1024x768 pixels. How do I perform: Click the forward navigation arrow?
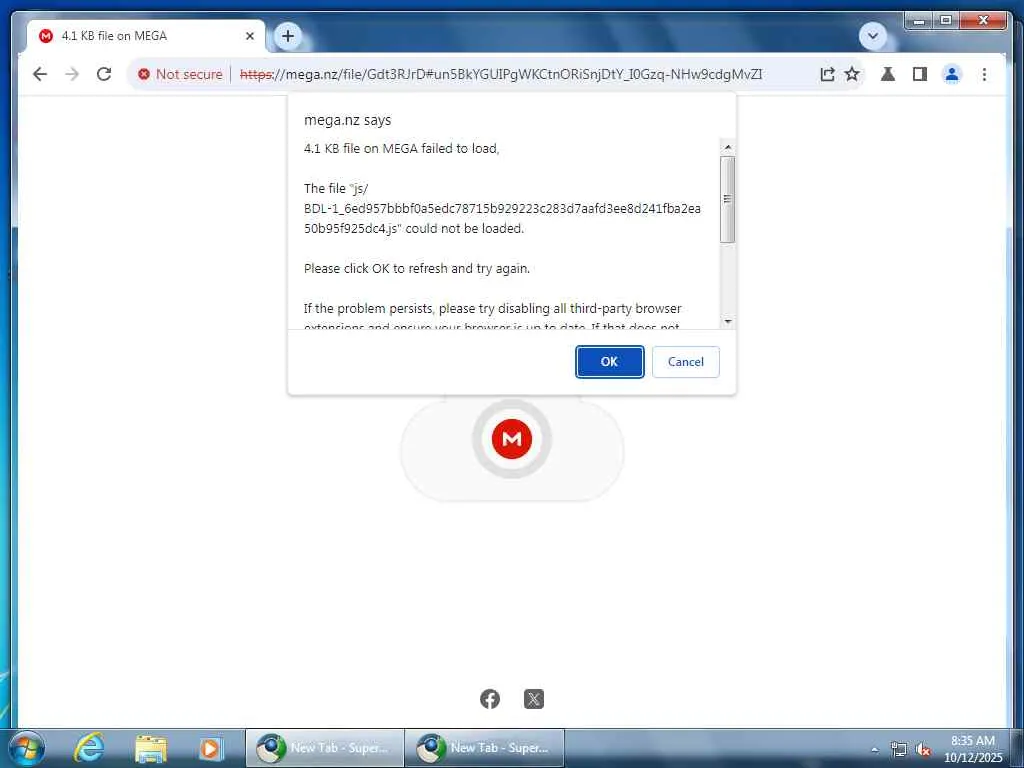[x=72, y=74]
